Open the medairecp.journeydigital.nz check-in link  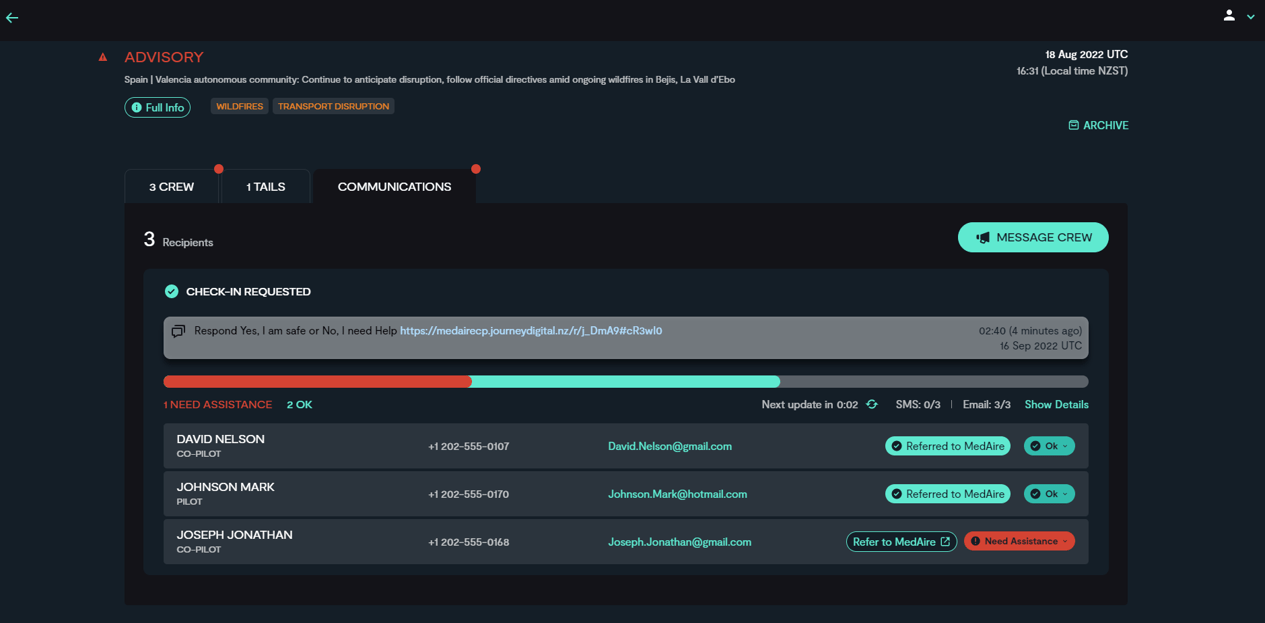(x=531, y=330)
